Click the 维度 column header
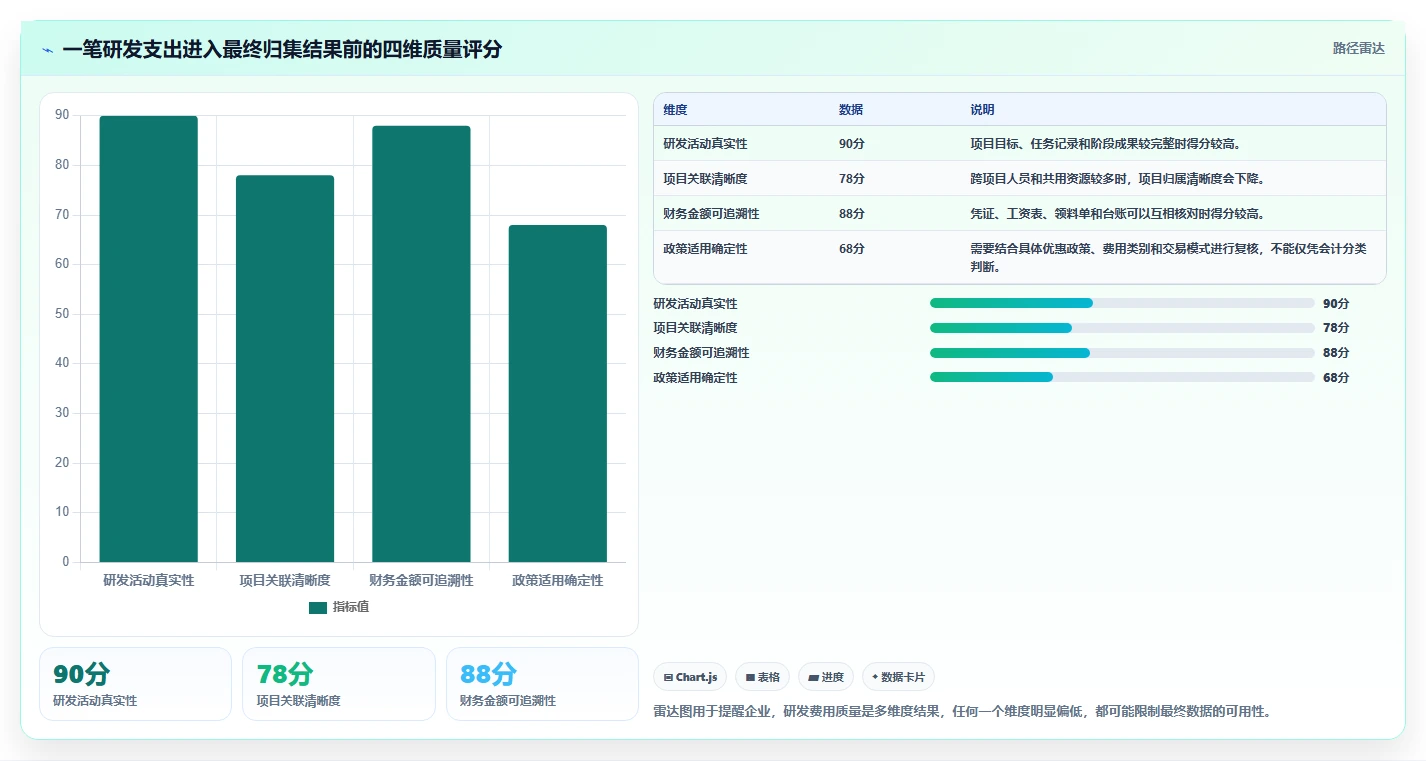Screen dimensions: 1426x761 [676, 110]
